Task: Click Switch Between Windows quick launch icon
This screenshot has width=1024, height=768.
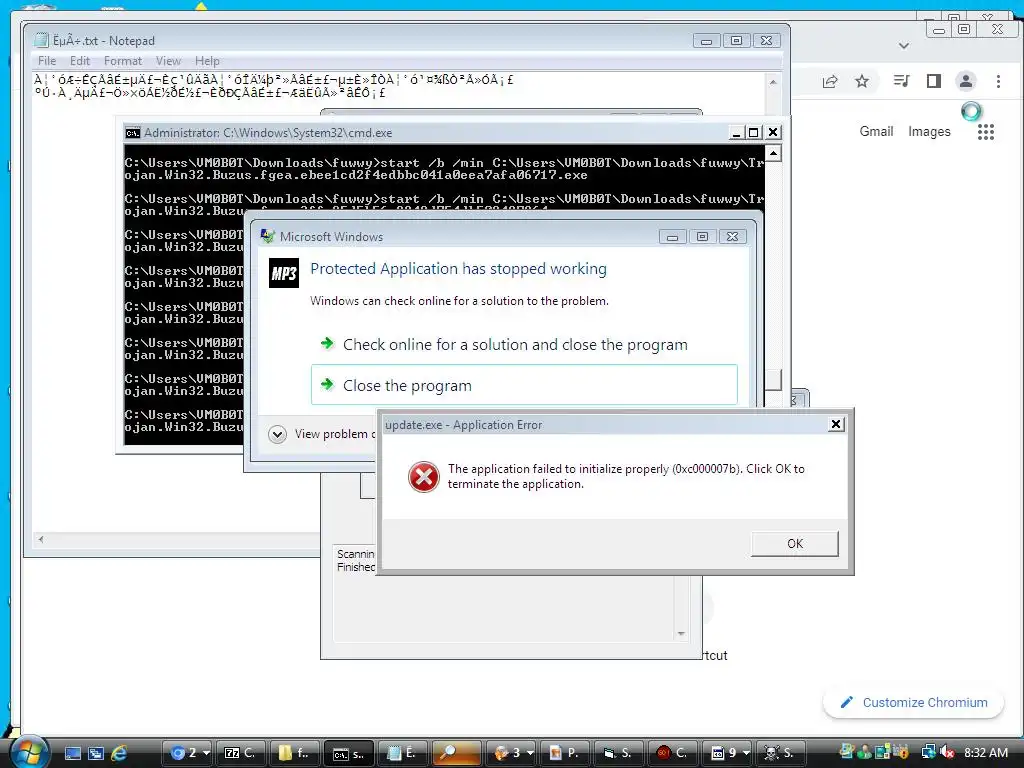Action: tap(95, 753)
